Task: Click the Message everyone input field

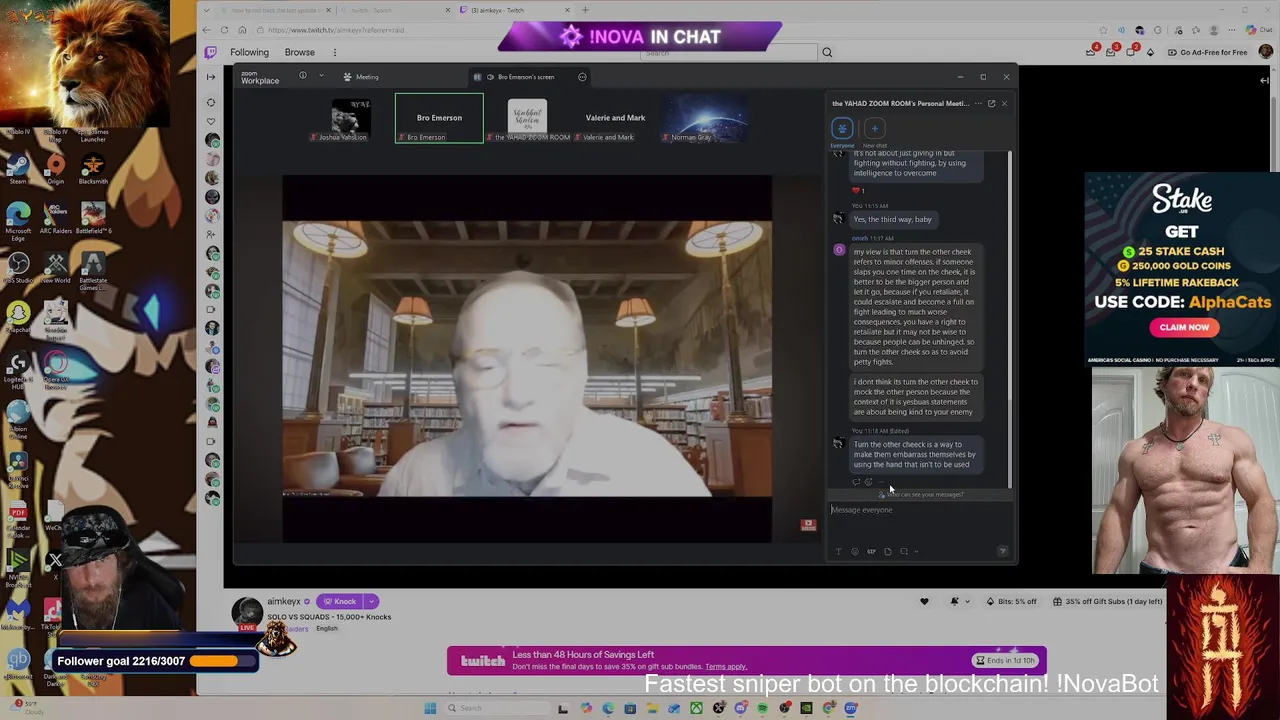Action: [x=920, y=510]
